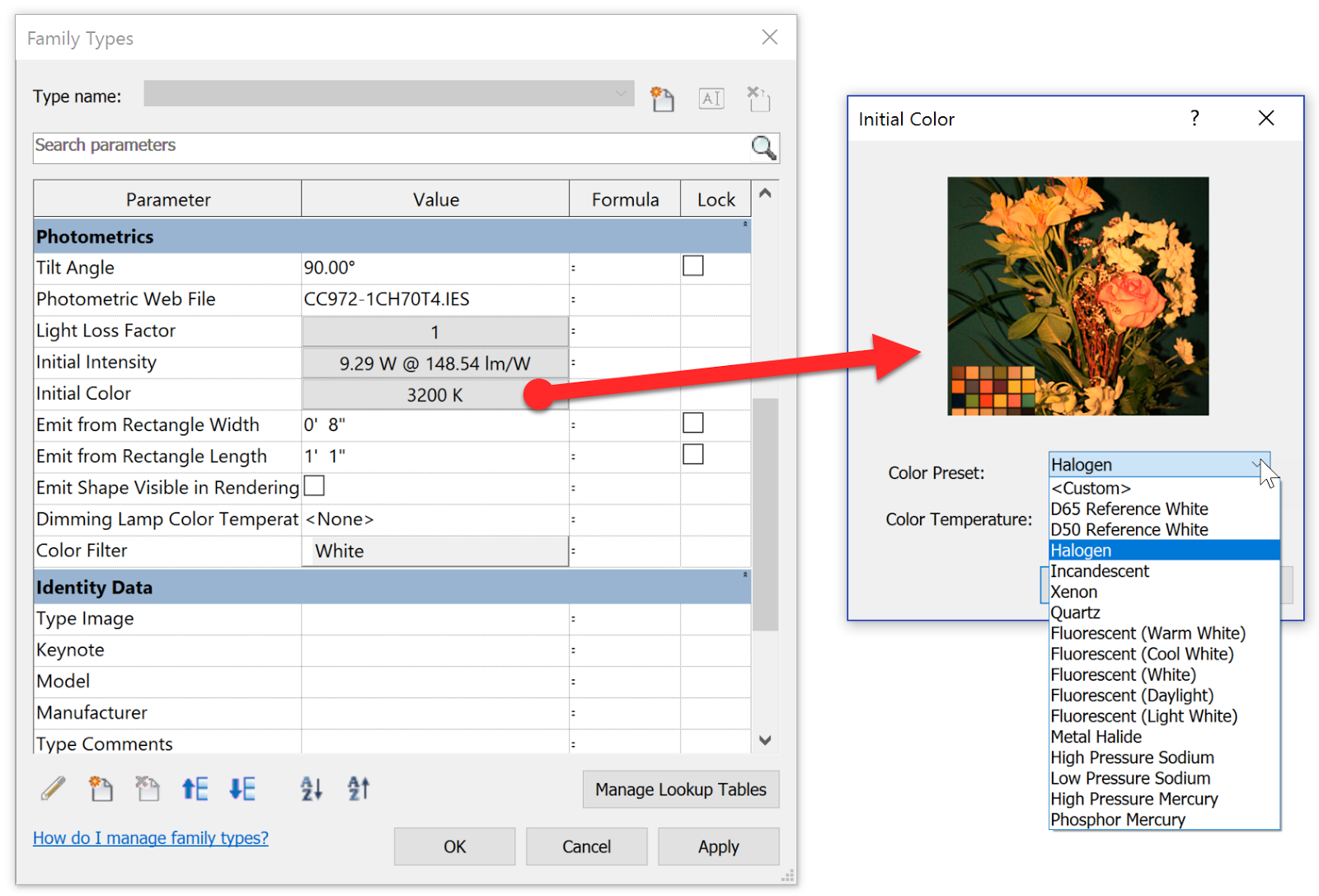This screenshot has width=1319, height=896.
Task: Sort parameters in descending order
Action: click(x=357, y=789)
